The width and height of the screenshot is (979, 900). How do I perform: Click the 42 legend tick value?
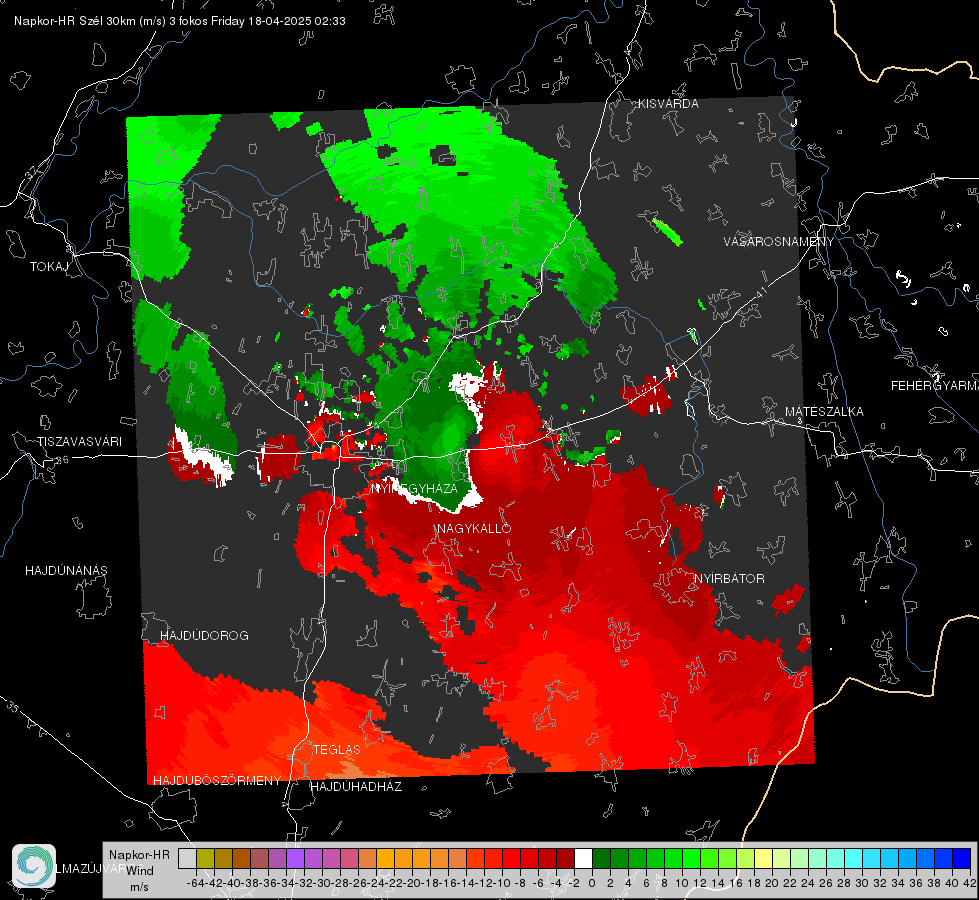969,883
